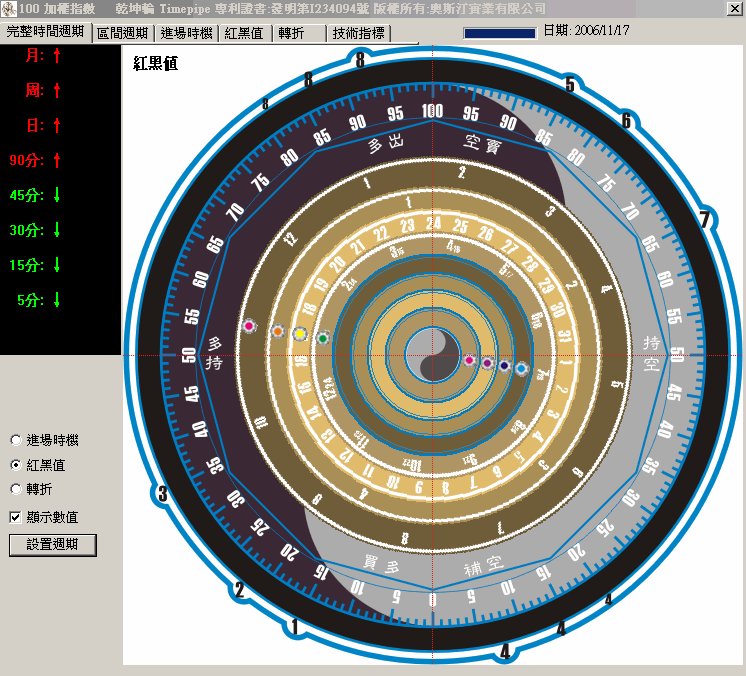Open the 紅黑值 tab at the top
Image resolution: width=746 pixels, height=676 pixels.
pyautogui.click(x=244, y=33)
